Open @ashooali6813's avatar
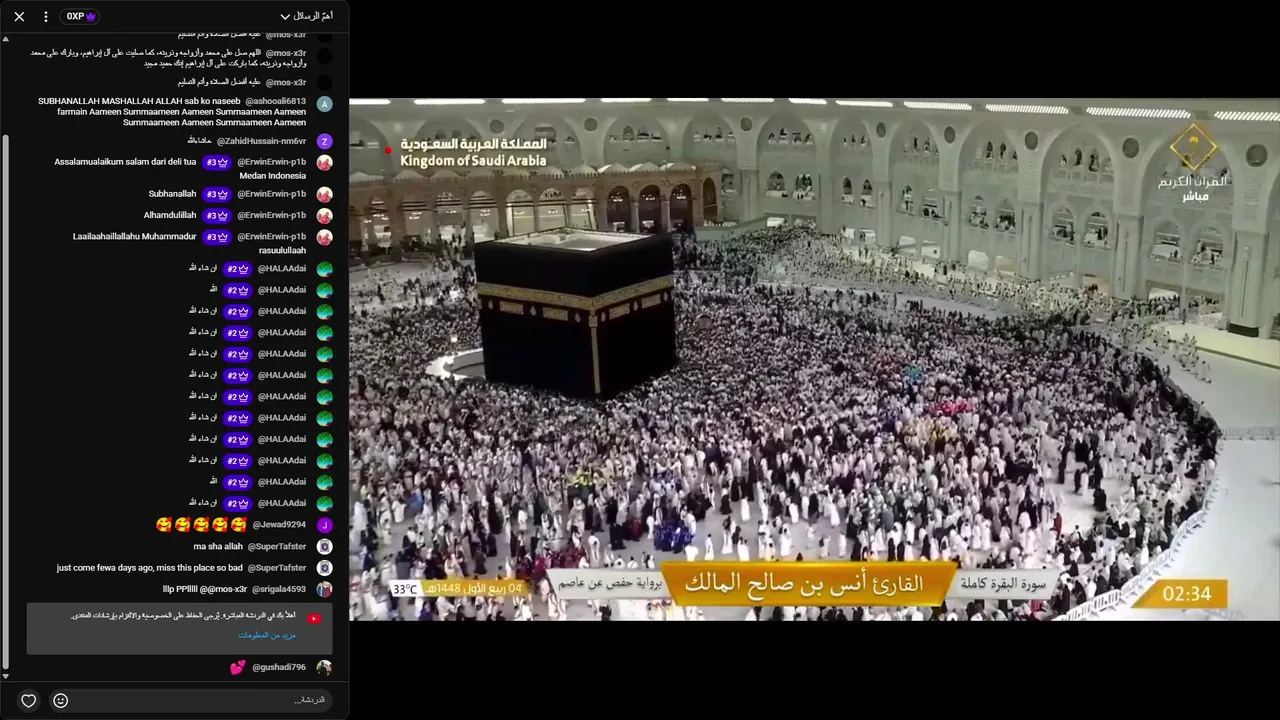Image resolution: width=1280 pixels, height=720 pixels. 324,104
